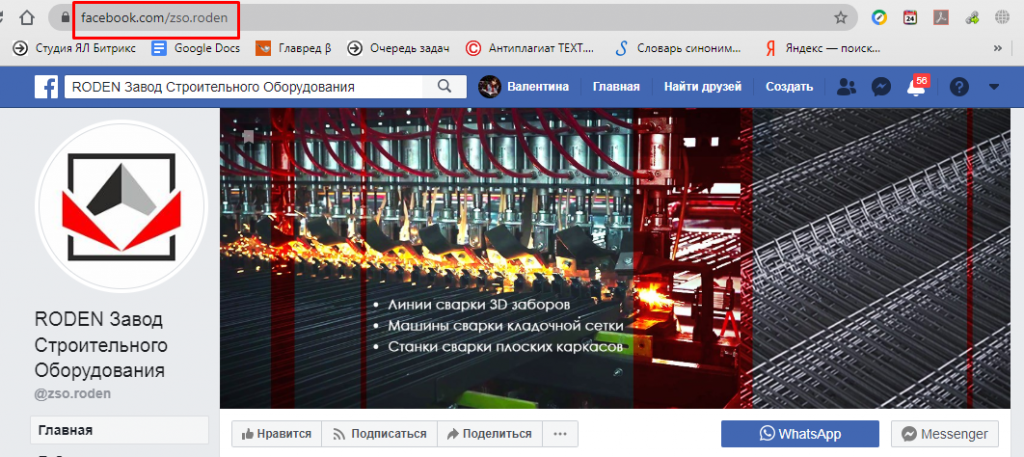Click the globe extension icon

tap(1002, 18)
